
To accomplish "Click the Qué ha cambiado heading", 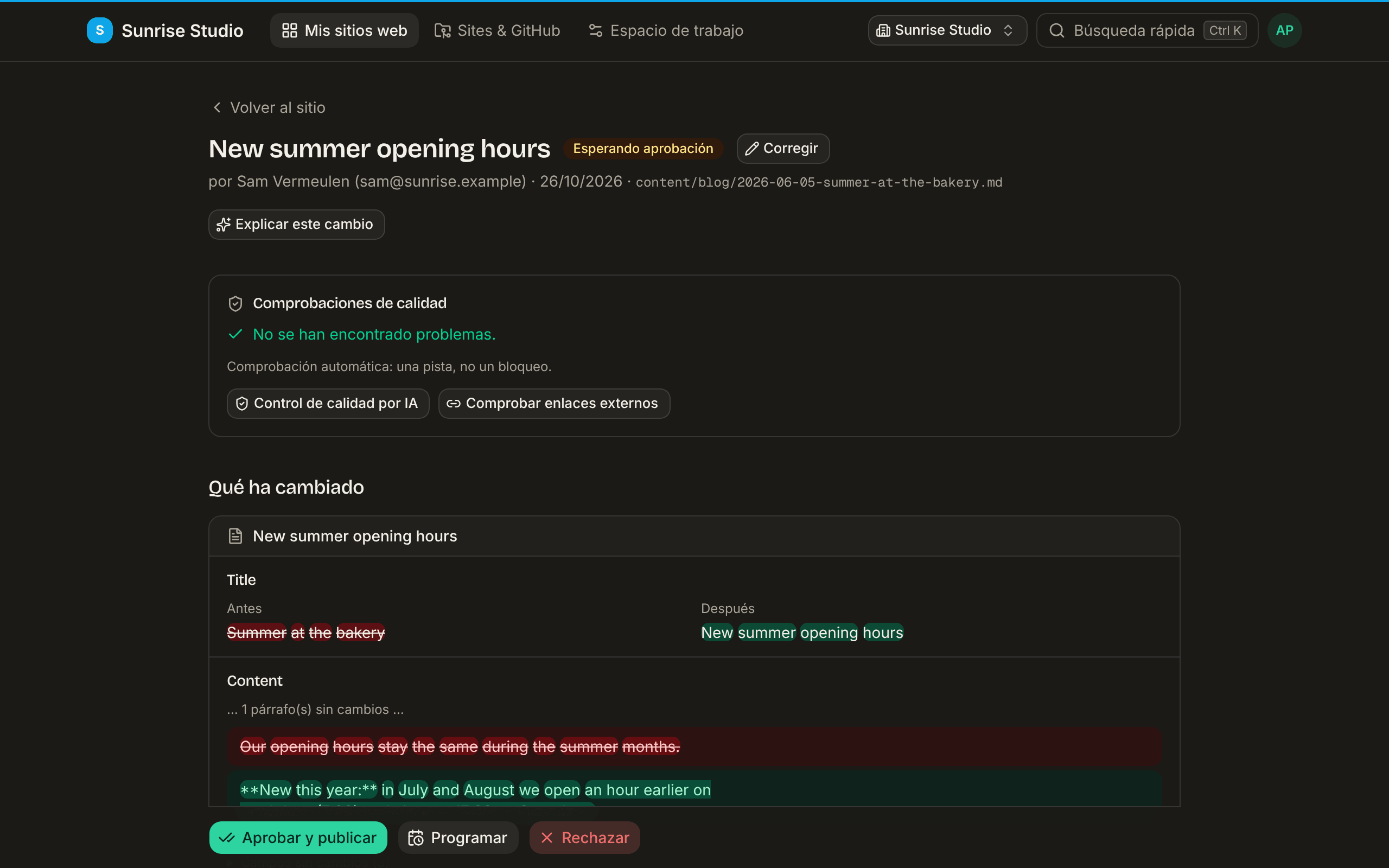I will coord(286,487).
